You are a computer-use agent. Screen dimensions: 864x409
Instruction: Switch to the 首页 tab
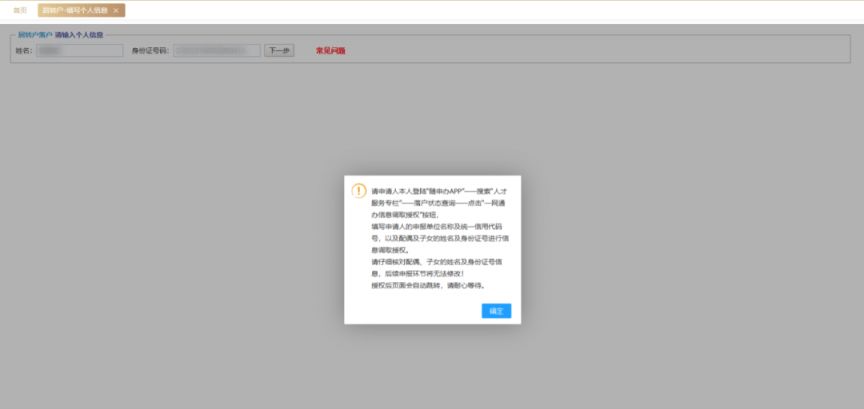(20, 10)
